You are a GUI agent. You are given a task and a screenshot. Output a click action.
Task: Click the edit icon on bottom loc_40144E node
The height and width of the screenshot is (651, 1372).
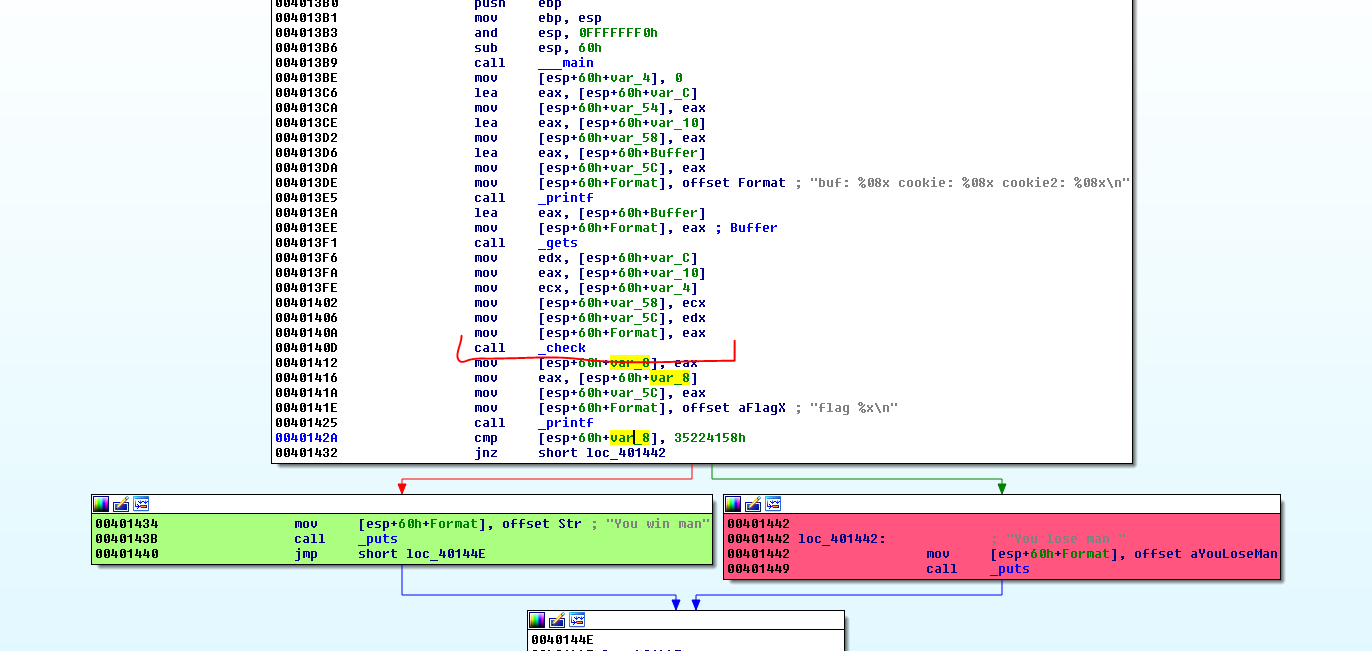[557, 620]
